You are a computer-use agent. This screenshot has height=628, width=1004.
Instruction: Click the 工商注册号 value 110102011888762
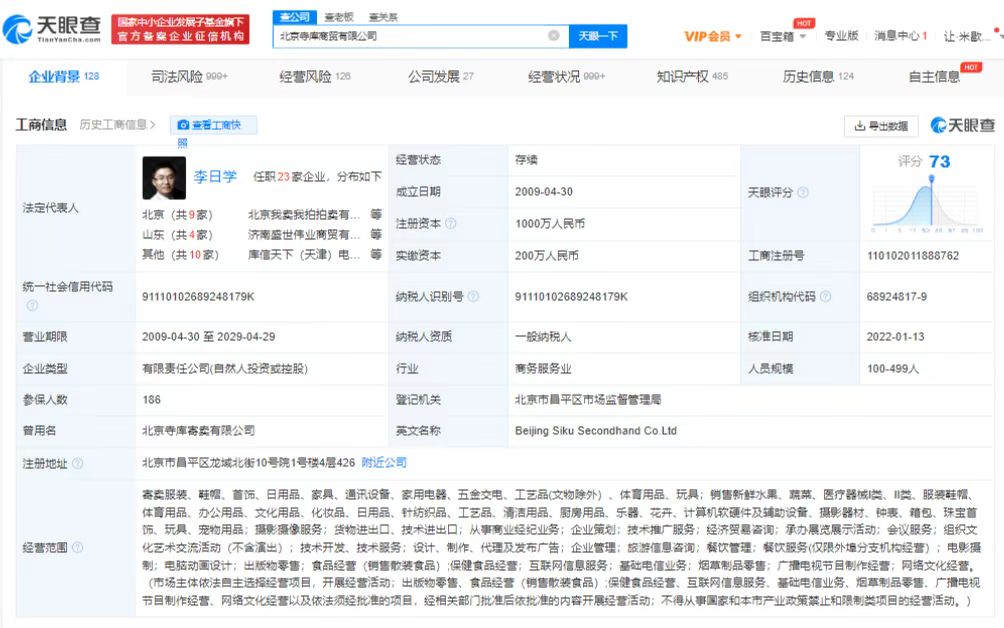[913, 255]
